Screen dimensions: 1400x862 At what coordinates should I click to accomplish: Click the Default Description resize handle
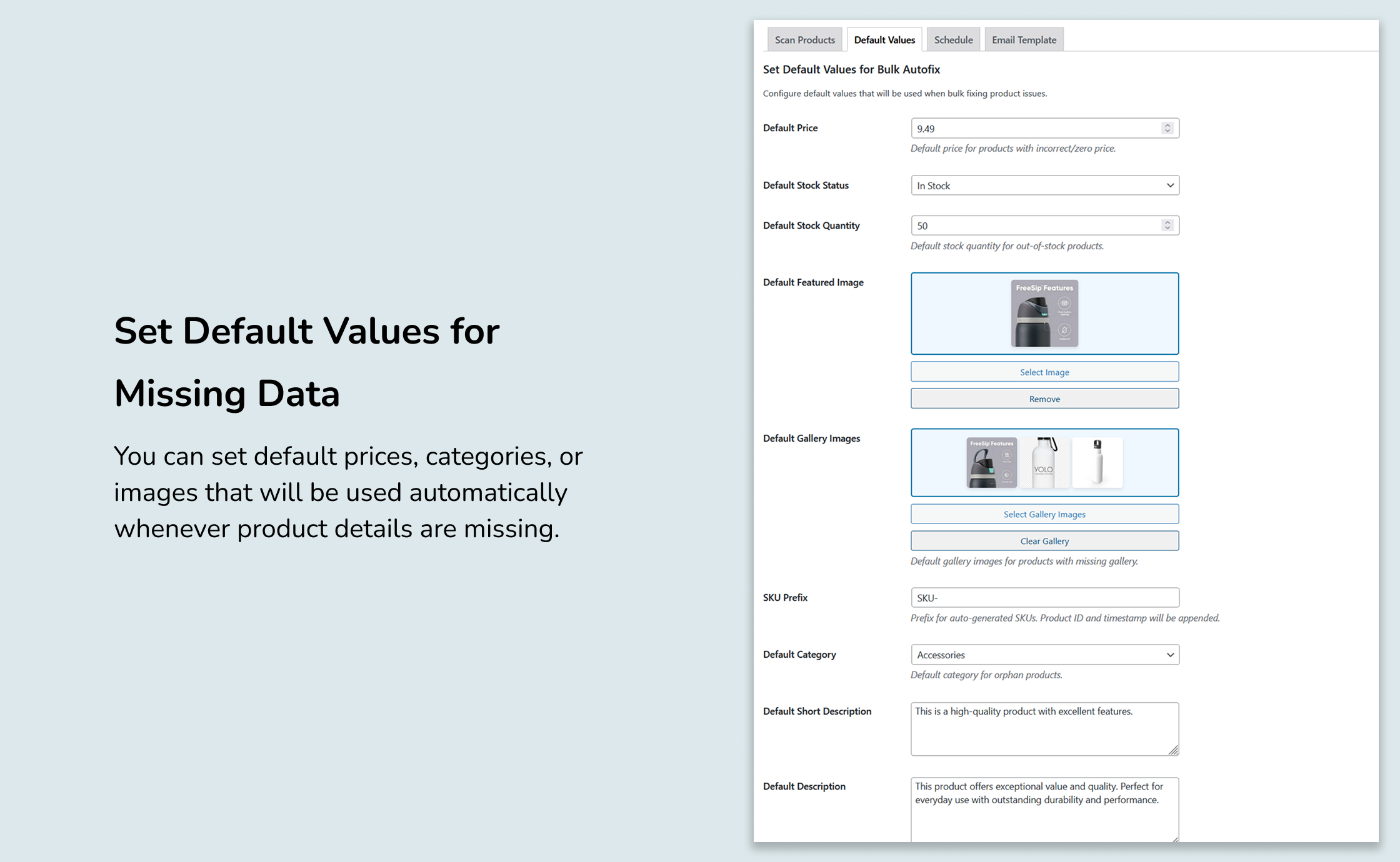click(1174, 839)
